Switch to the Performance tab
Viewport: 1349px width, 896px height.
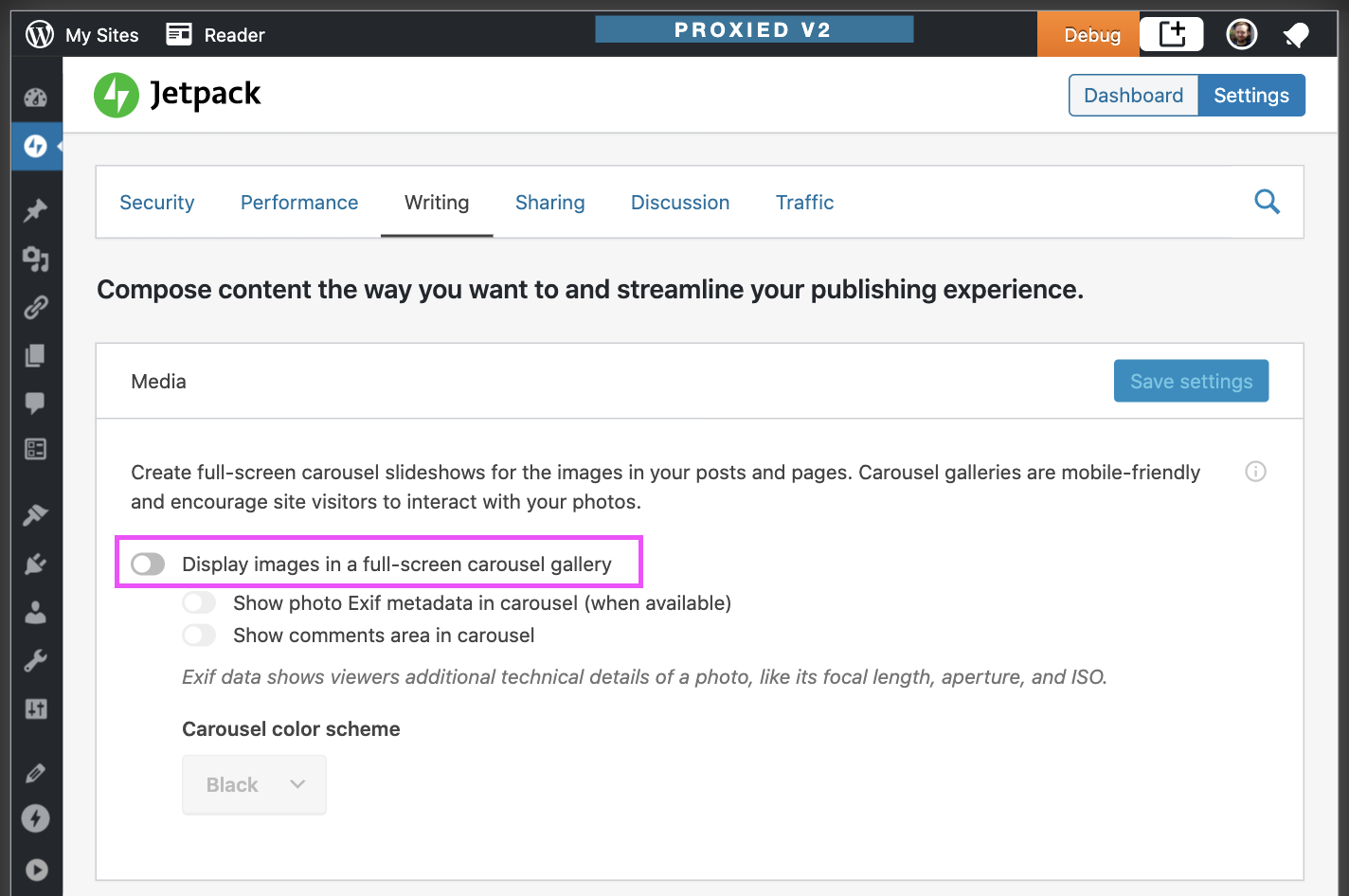299,203
